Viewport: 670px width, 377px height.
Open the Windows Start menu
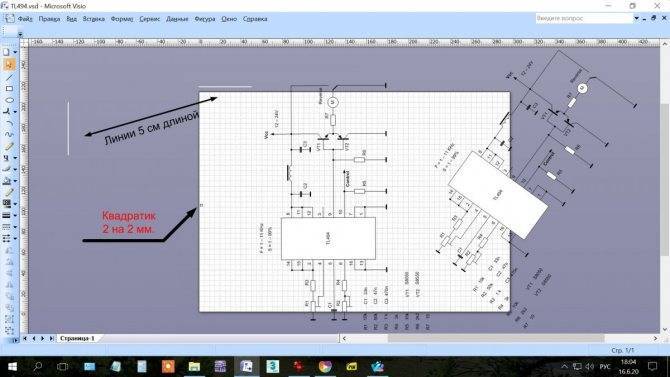[12, 366]
